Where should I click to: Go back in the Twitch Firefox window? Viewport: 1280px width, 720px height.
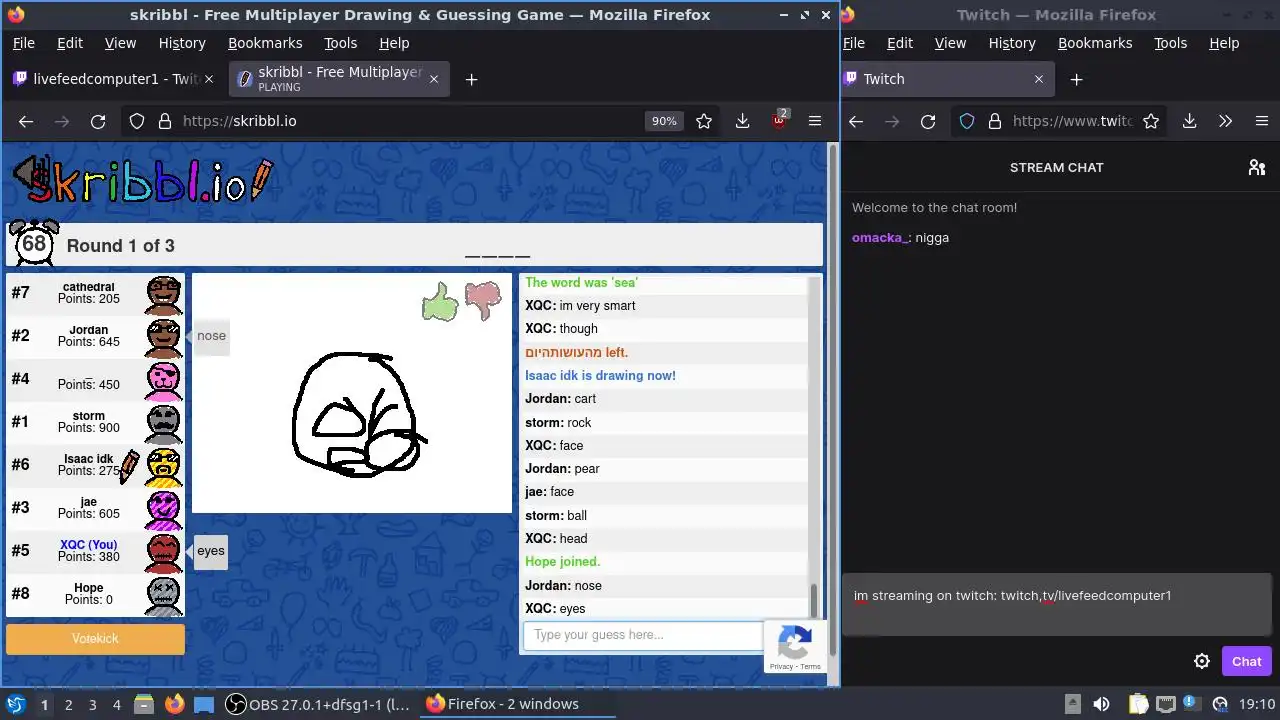[x=856, y=121]
